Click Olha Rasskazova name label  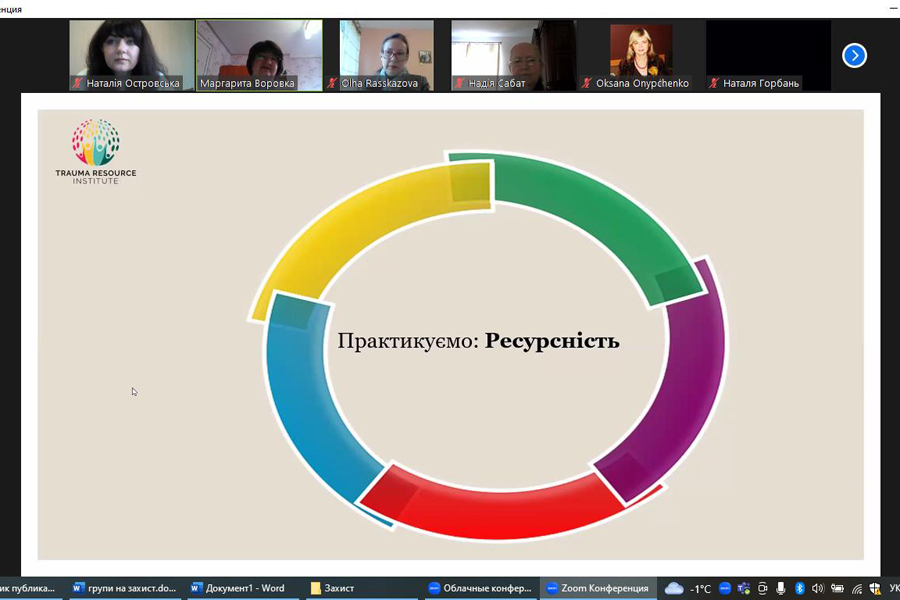(x=379, y=83)
